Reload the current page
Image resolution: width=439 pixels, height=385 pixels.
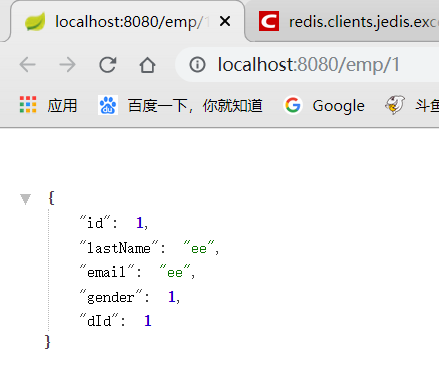click(108, 64)
